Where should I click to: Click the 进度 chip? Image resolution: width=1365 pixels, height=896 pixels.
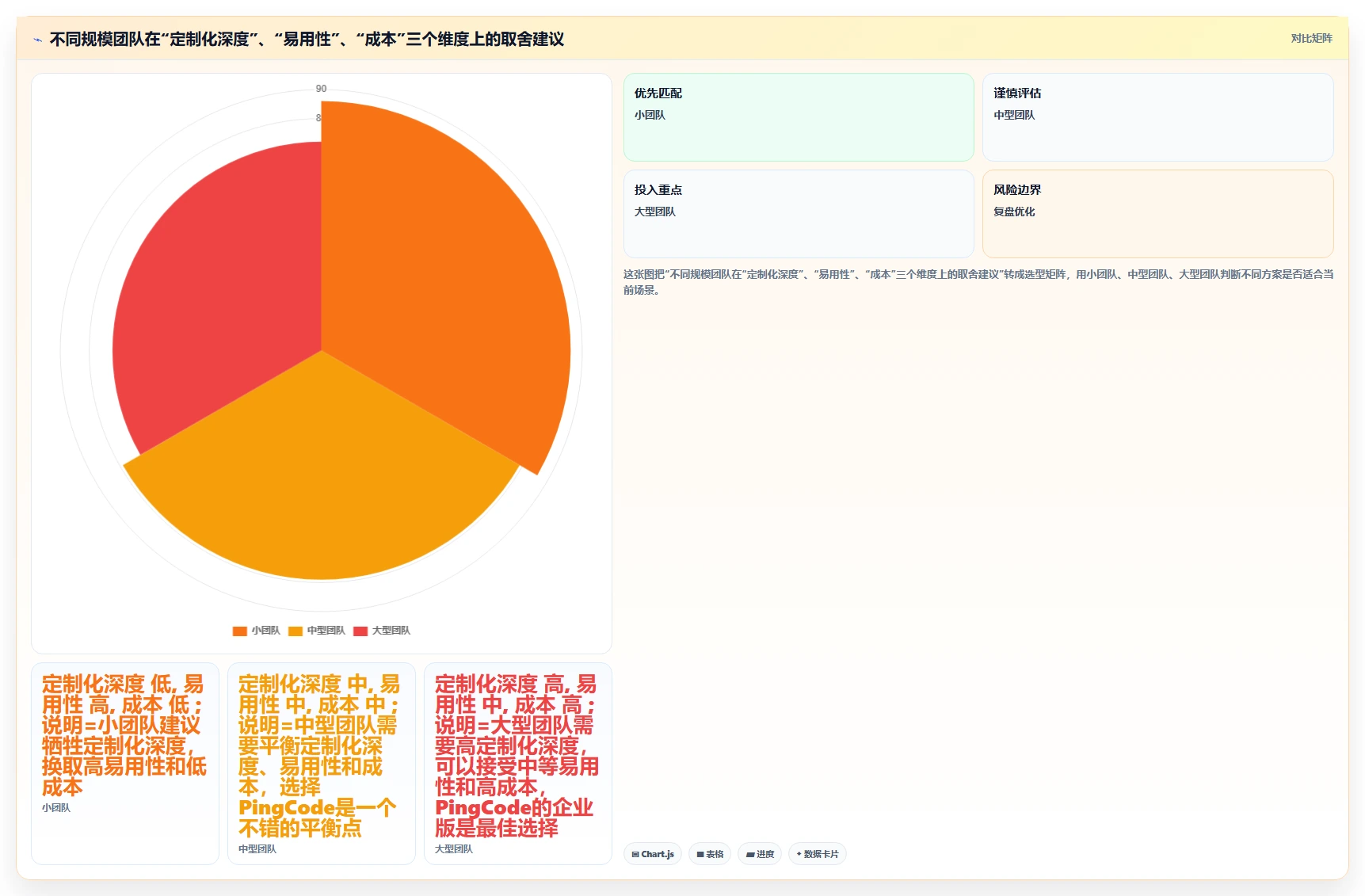760,854
